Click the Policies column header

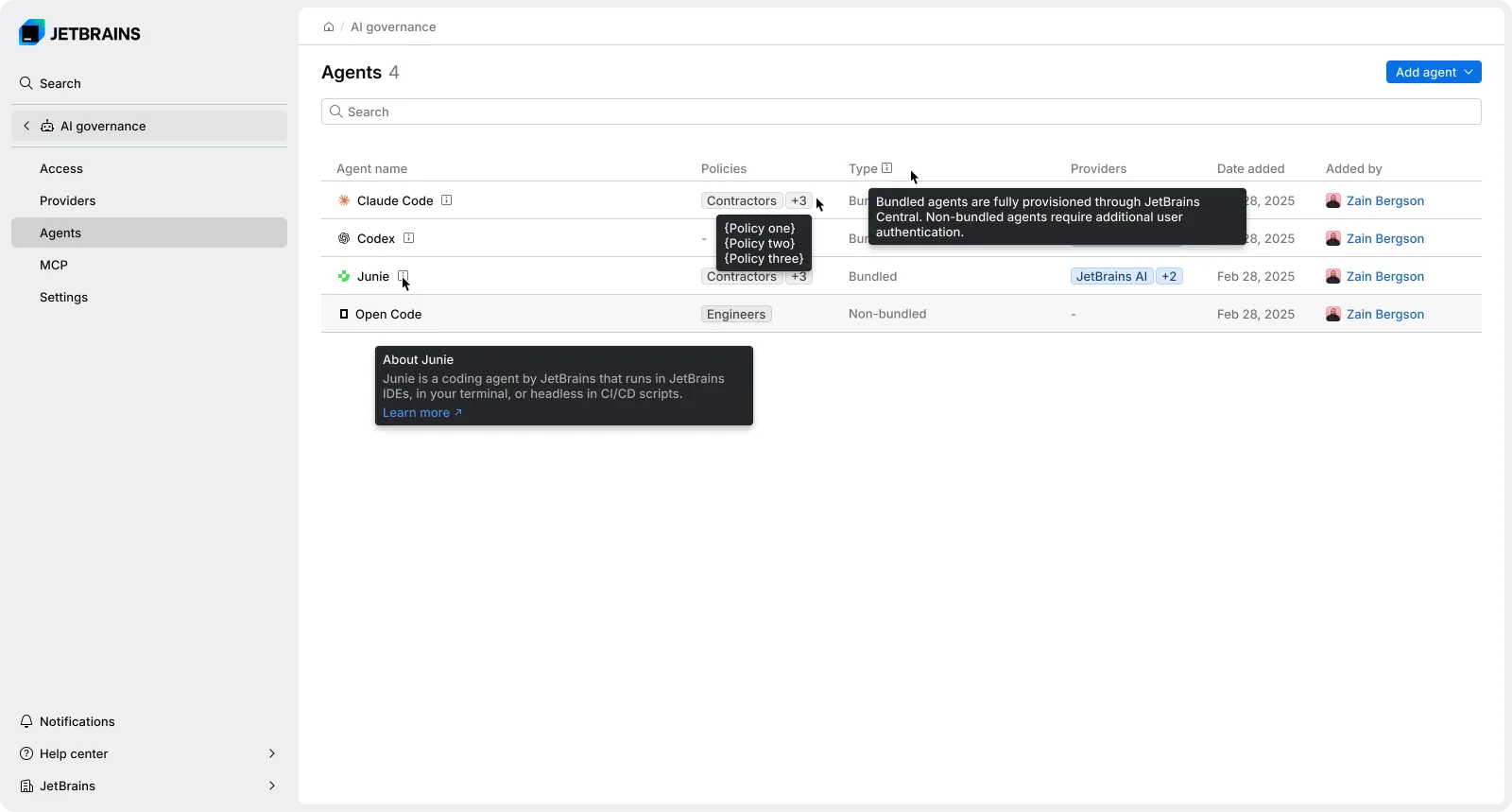pyautogui.click(x=724, y=168)
